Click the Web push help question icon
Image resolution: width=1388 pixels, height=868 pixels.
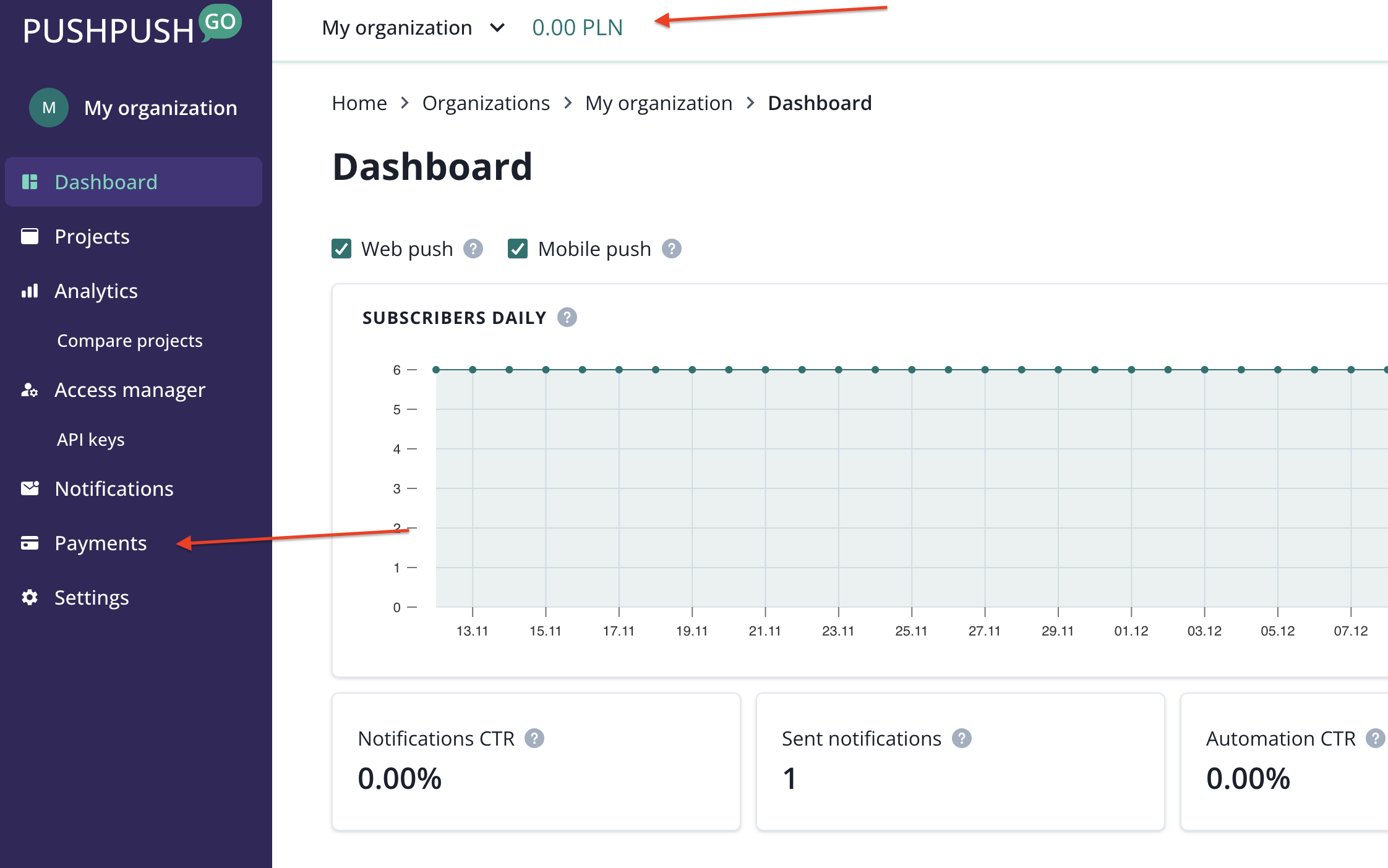(x=473, y=249)
